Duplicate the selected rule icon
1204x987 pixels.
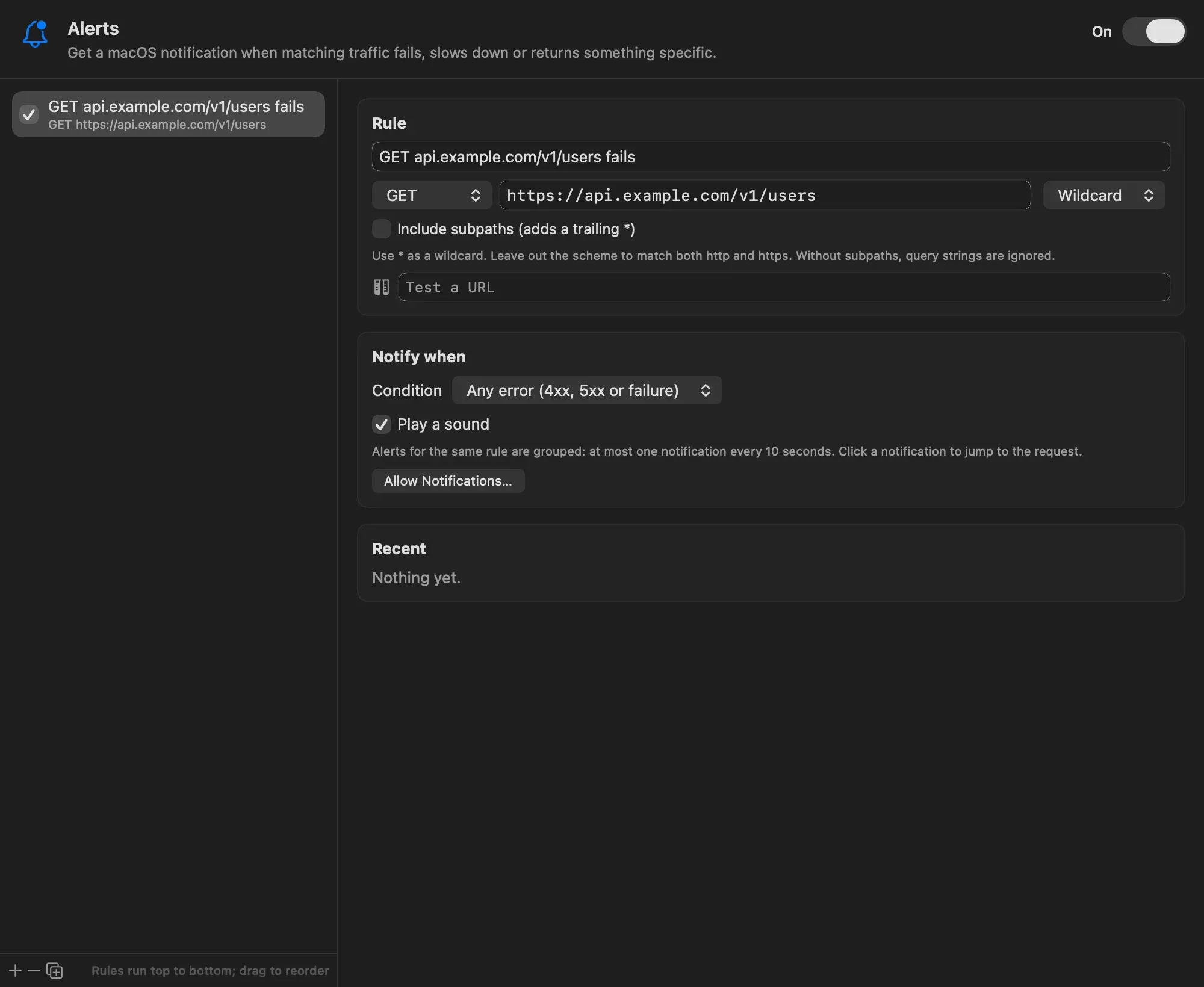tap(54, 970)
